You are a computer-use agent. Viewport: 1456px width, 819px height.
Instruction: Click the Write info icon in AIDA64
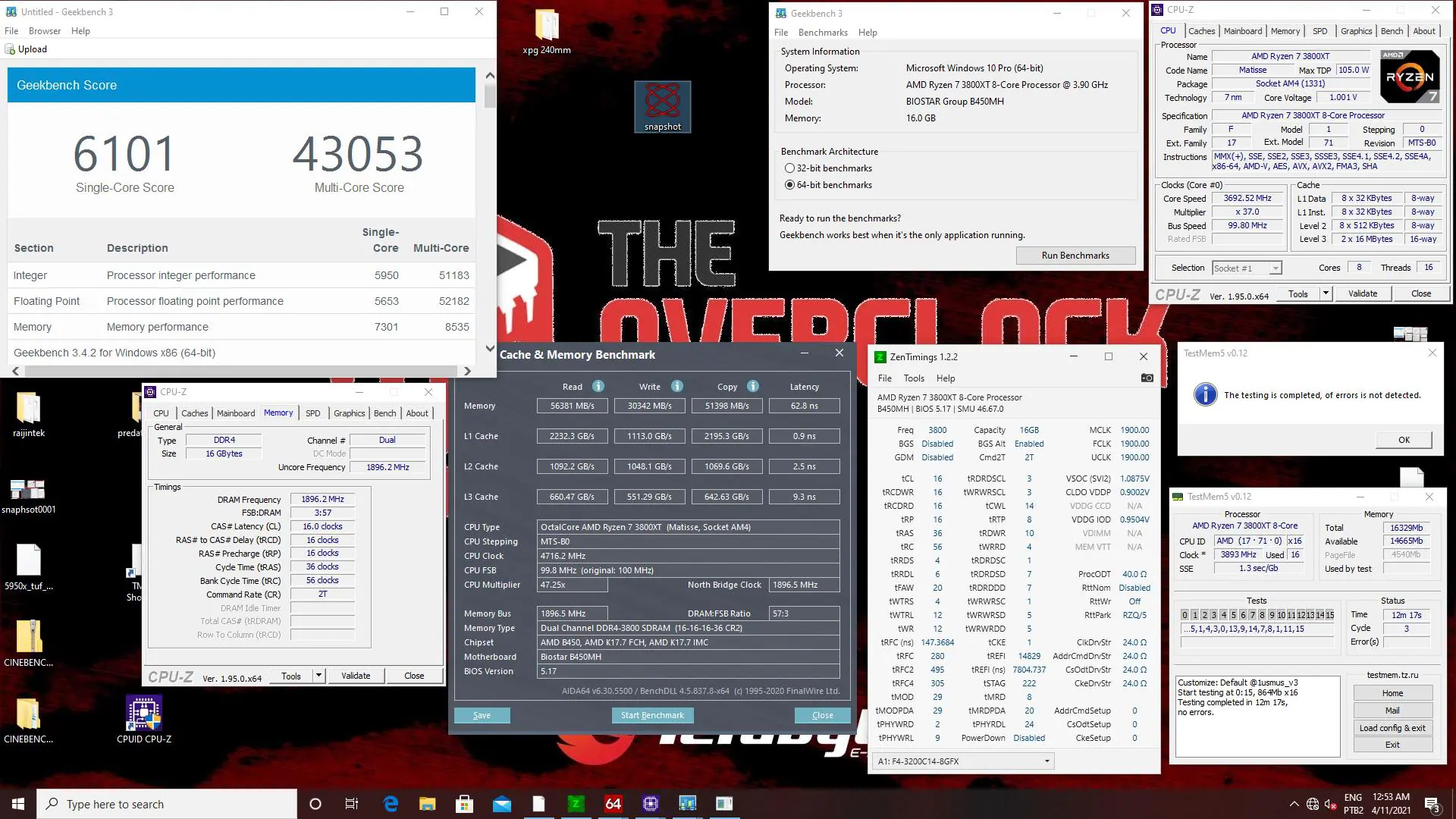(677, 386)
